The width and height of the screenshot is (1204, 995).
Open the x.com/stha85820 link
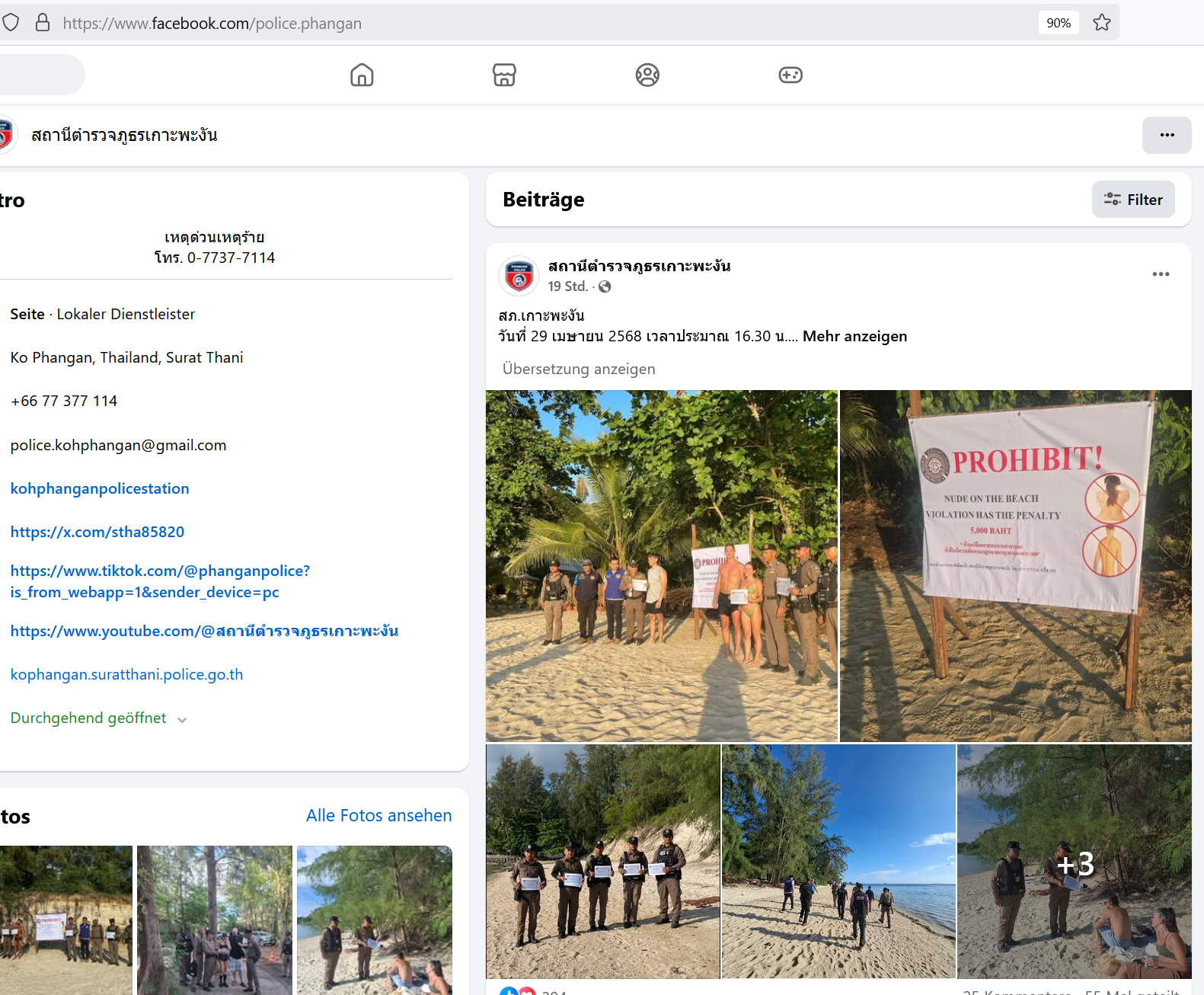97,532
